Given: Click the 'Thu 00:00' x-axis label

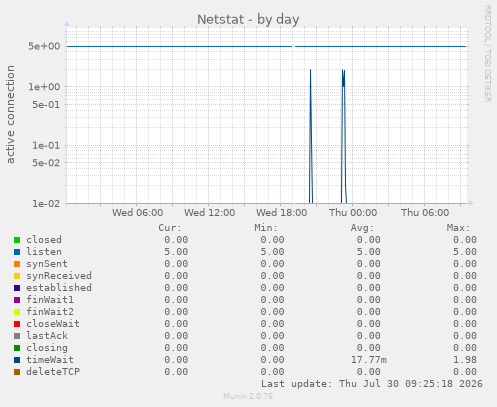Looking at the screenshot, I should (353, 213).
